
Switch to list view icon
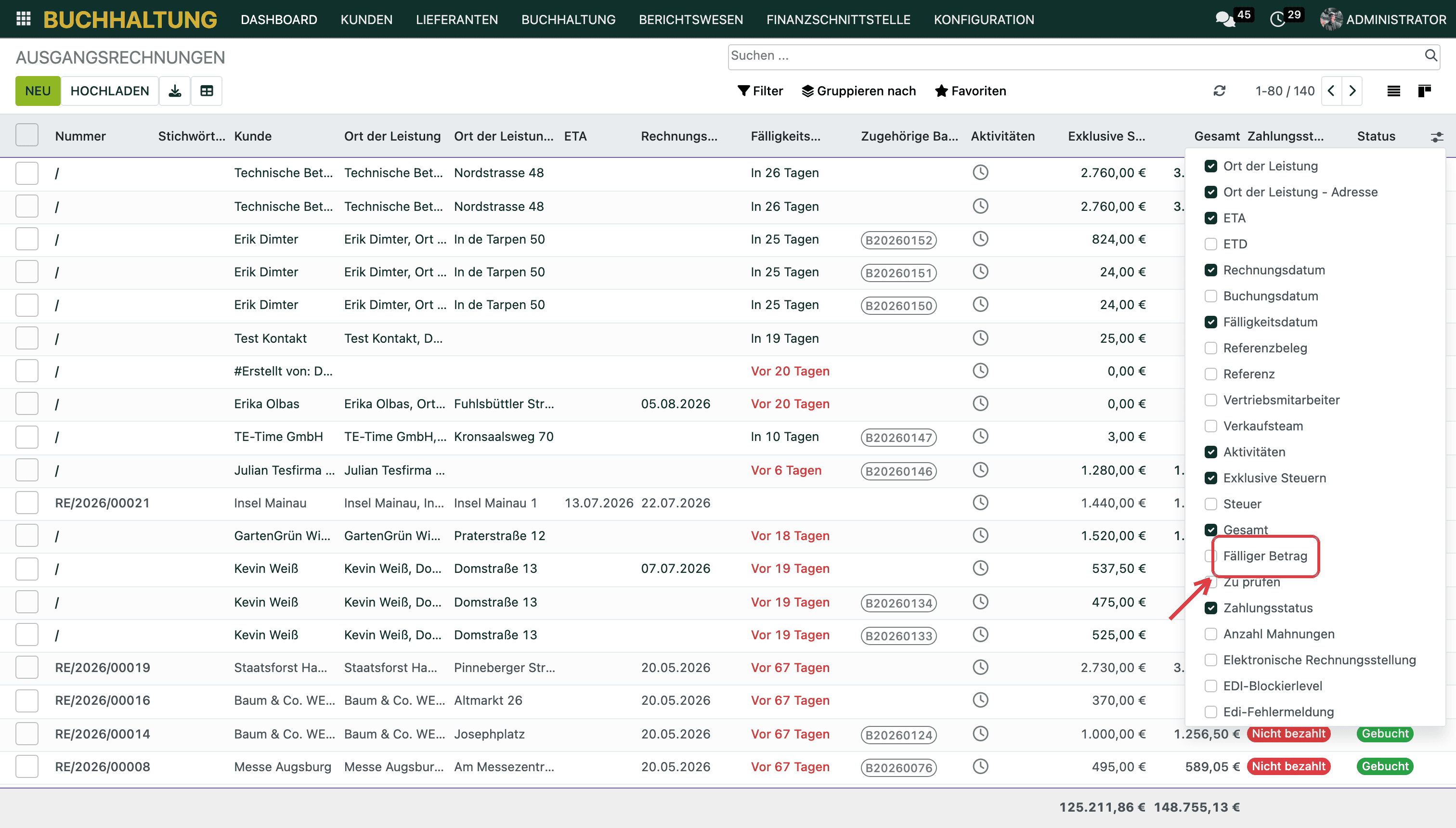point(1393,91)
